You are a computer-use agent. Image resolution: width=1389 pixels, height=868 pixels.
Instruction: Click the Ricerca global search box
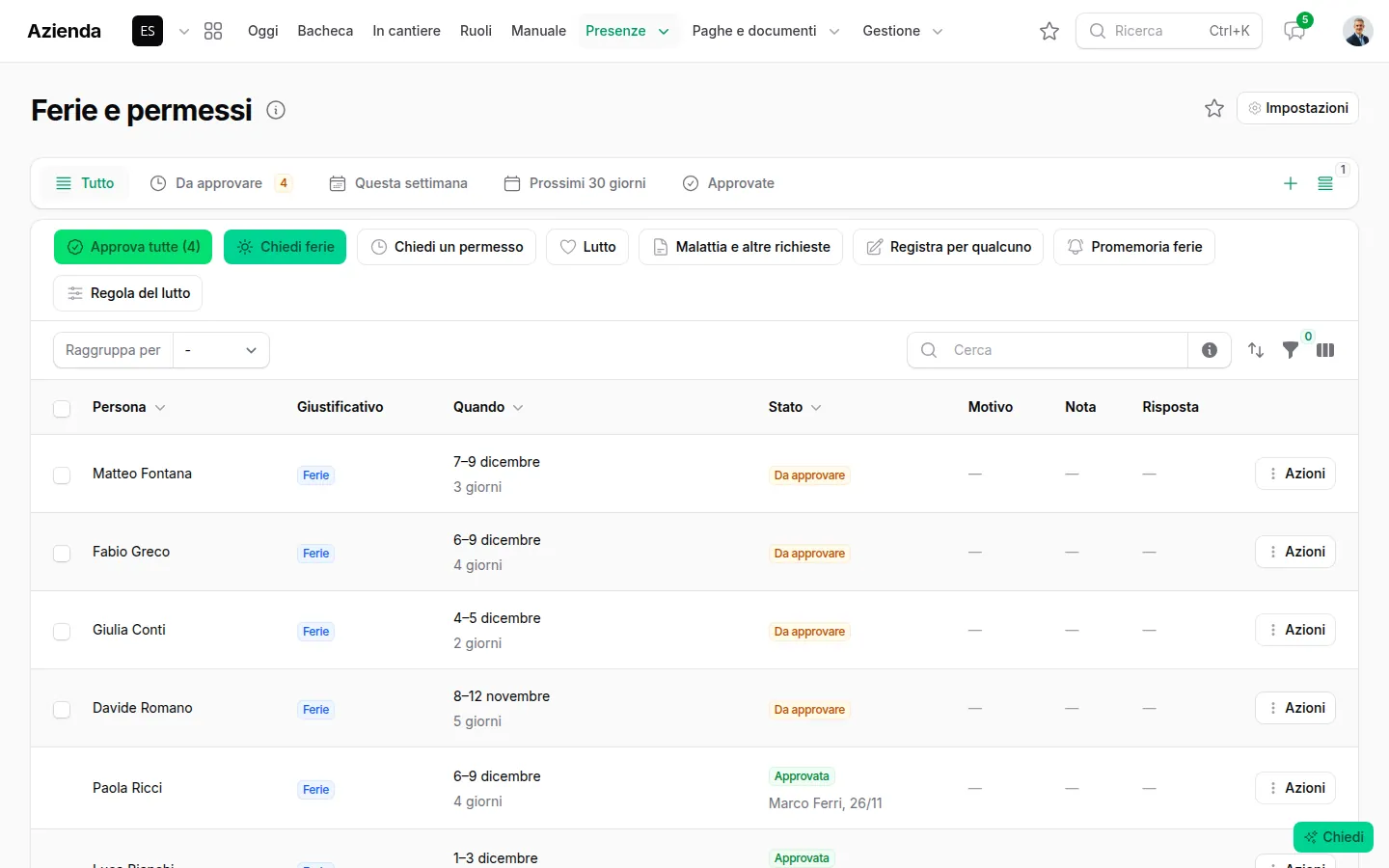point(1171,31)
